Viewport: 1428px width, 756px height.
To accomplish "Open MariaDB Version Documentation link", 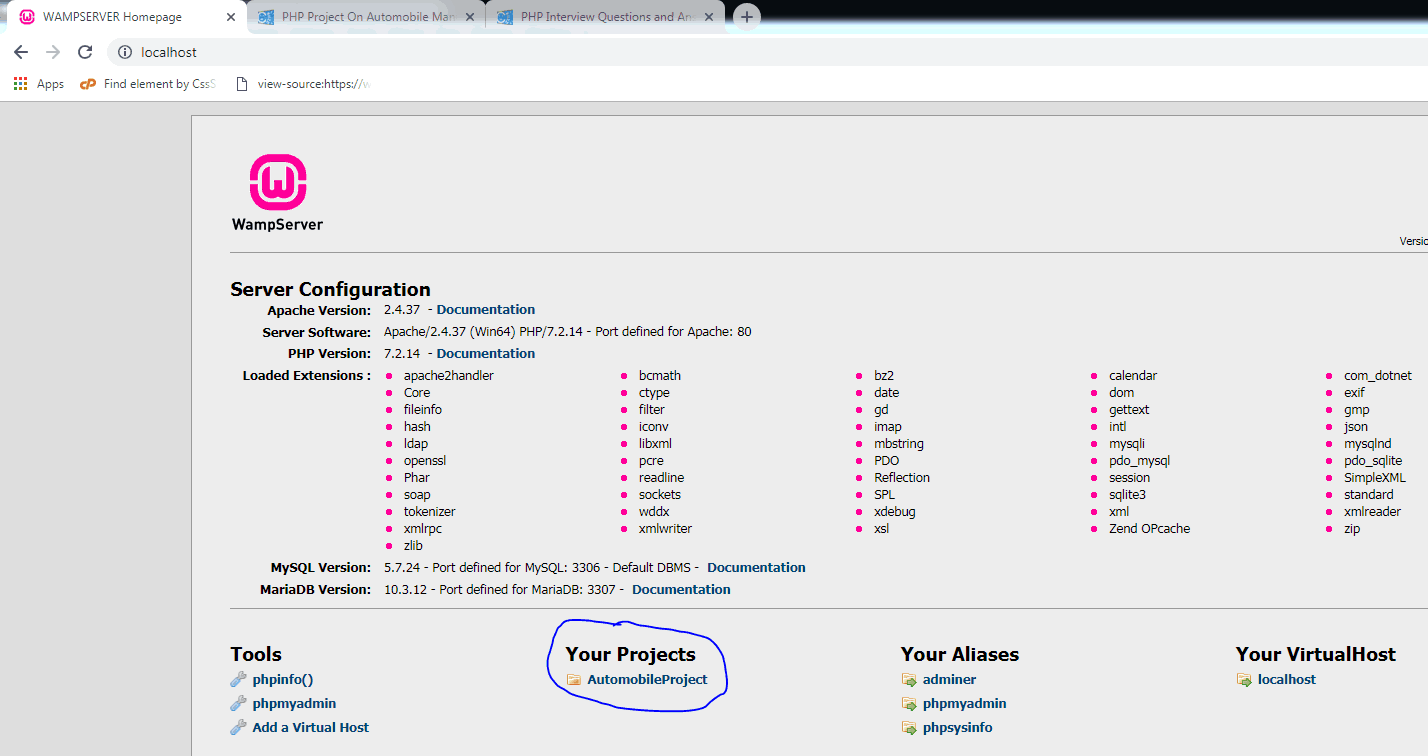I will pos(681,590).
